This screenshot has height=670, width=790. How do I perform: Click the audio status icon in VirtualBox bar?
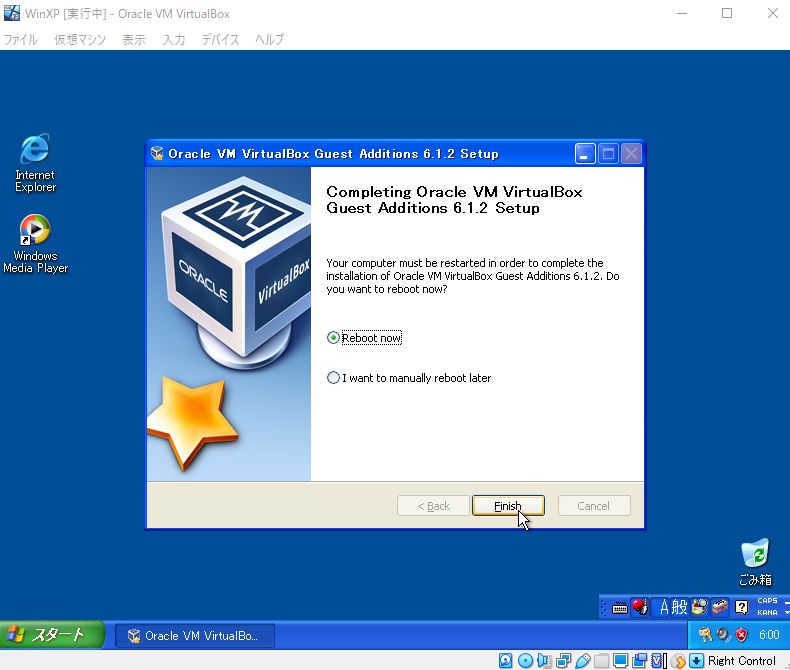click(x=545, y=660)
